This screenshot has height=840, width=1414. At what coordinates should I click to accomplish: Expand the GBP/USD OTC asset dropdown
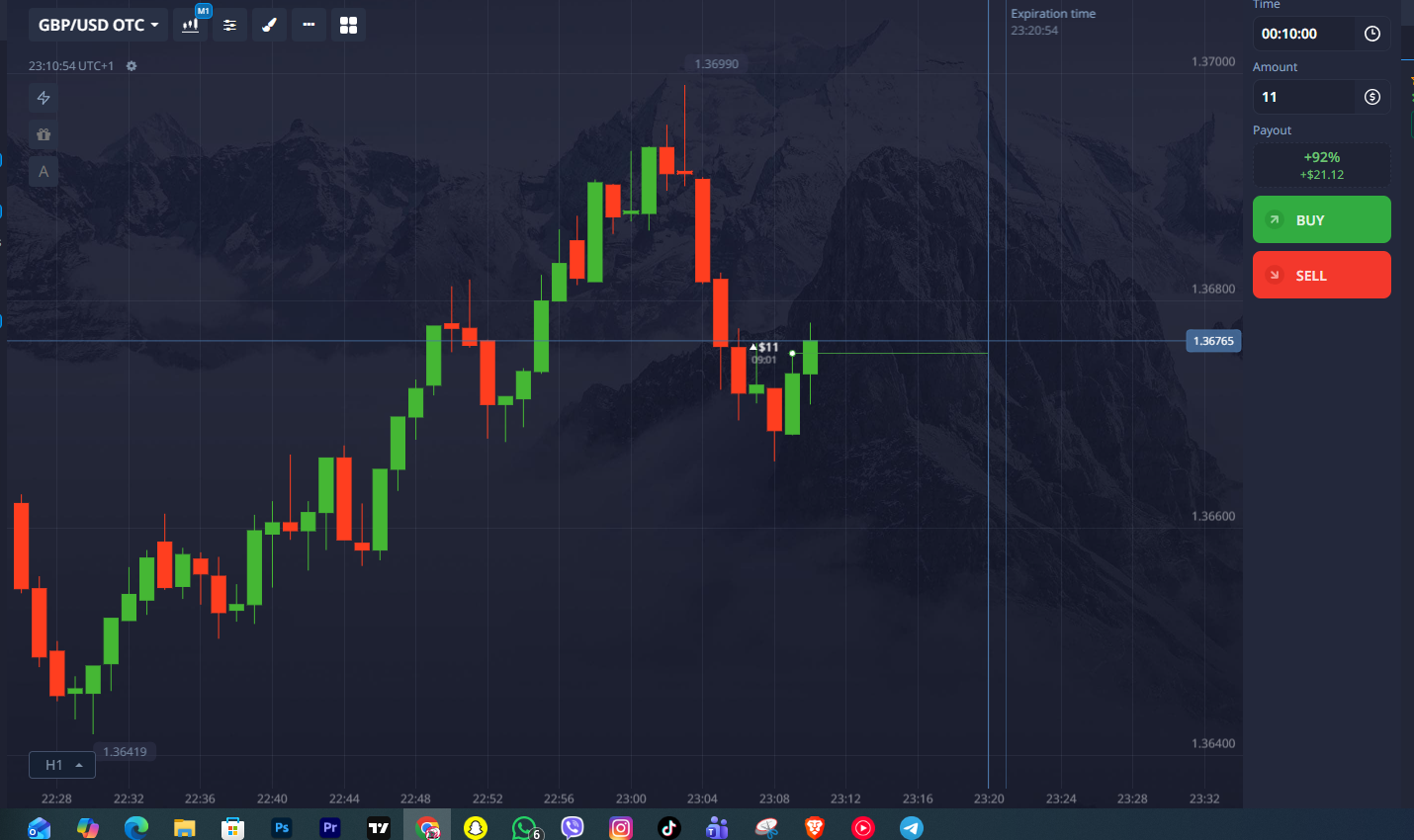[98, 25]
